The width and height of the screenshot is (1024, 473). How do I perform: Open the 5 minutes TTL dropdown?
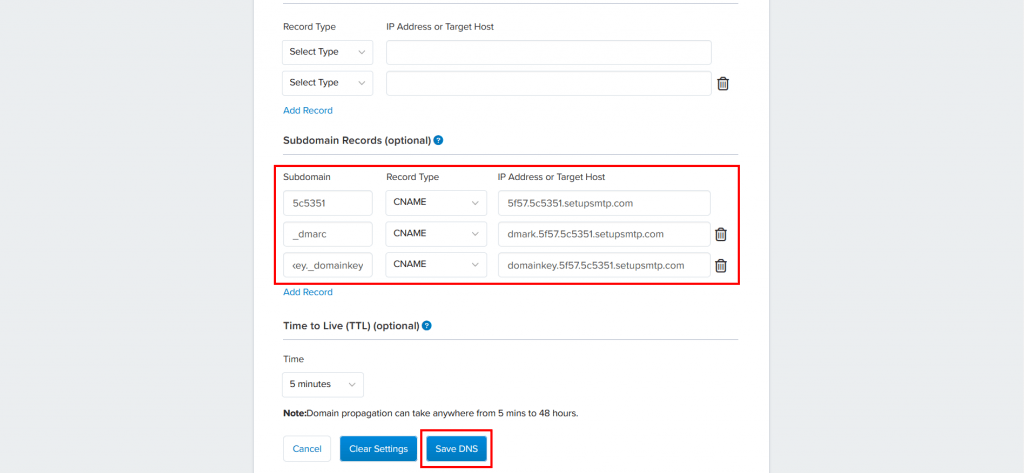tap(323, 384)
